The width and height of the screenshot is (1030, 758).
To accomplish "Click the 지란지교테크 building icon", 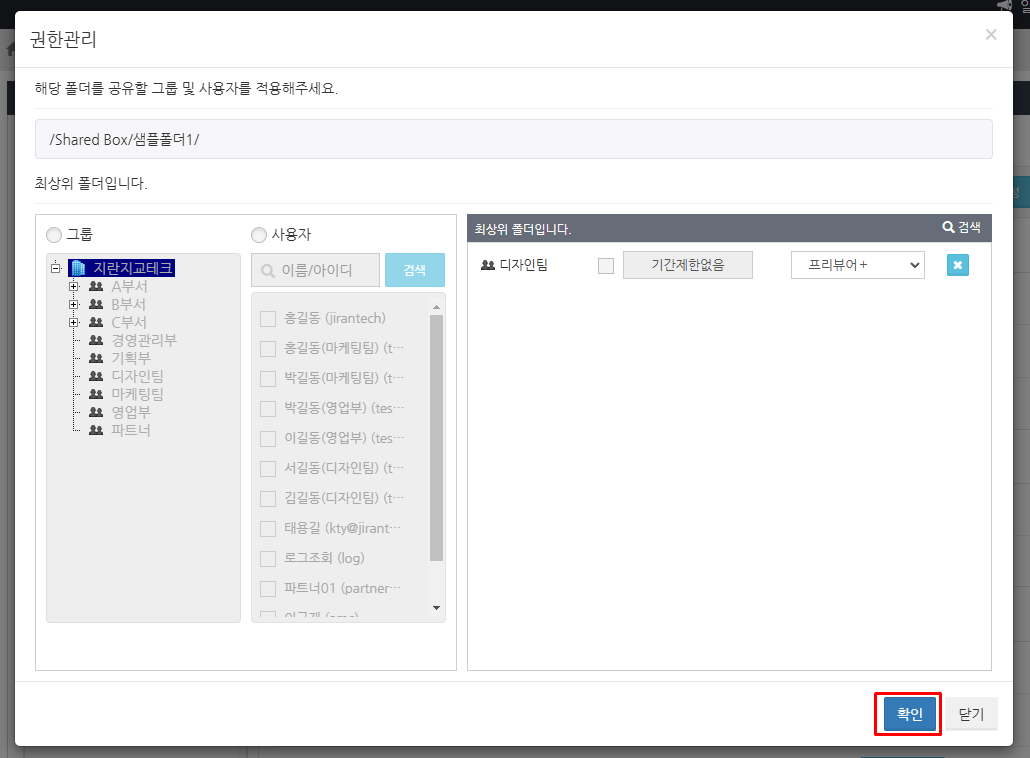I will pos(78,268).
